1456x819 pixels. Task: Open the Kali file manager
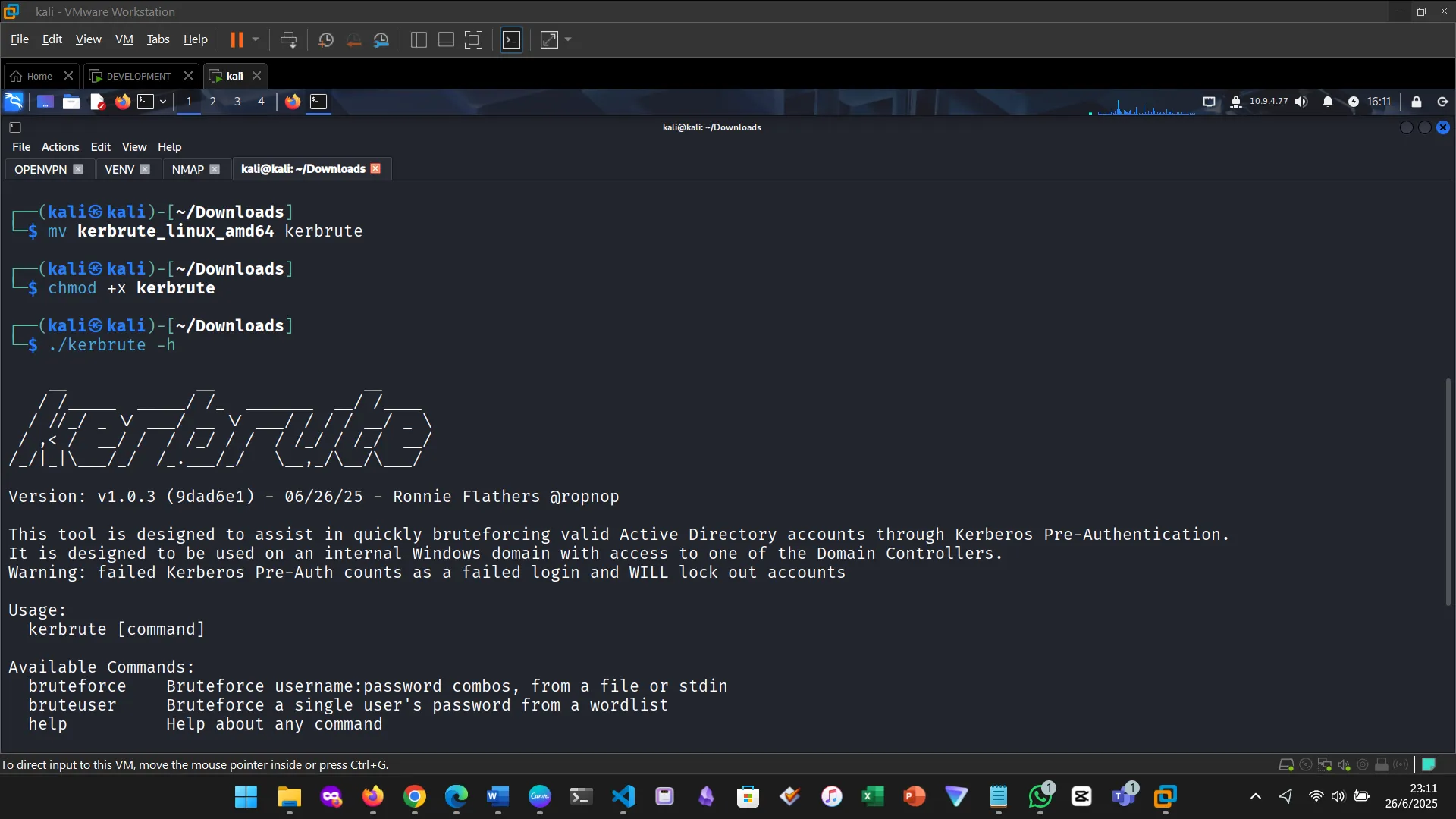(x=71, y=102)
